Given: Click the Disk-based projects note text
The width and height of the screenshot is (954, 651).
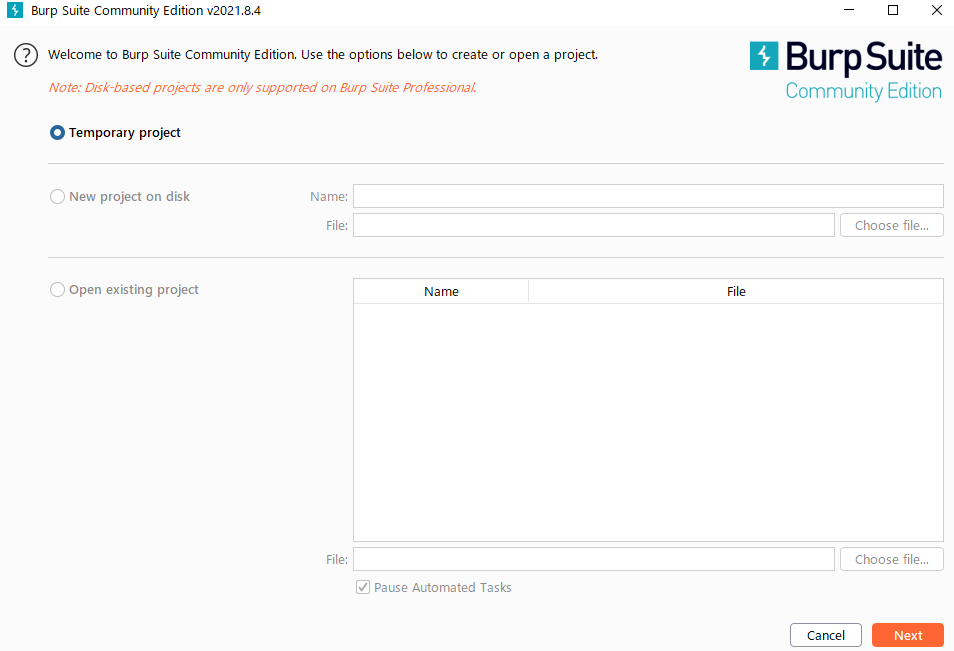Looking at the screenshot, I should point(262,88).
